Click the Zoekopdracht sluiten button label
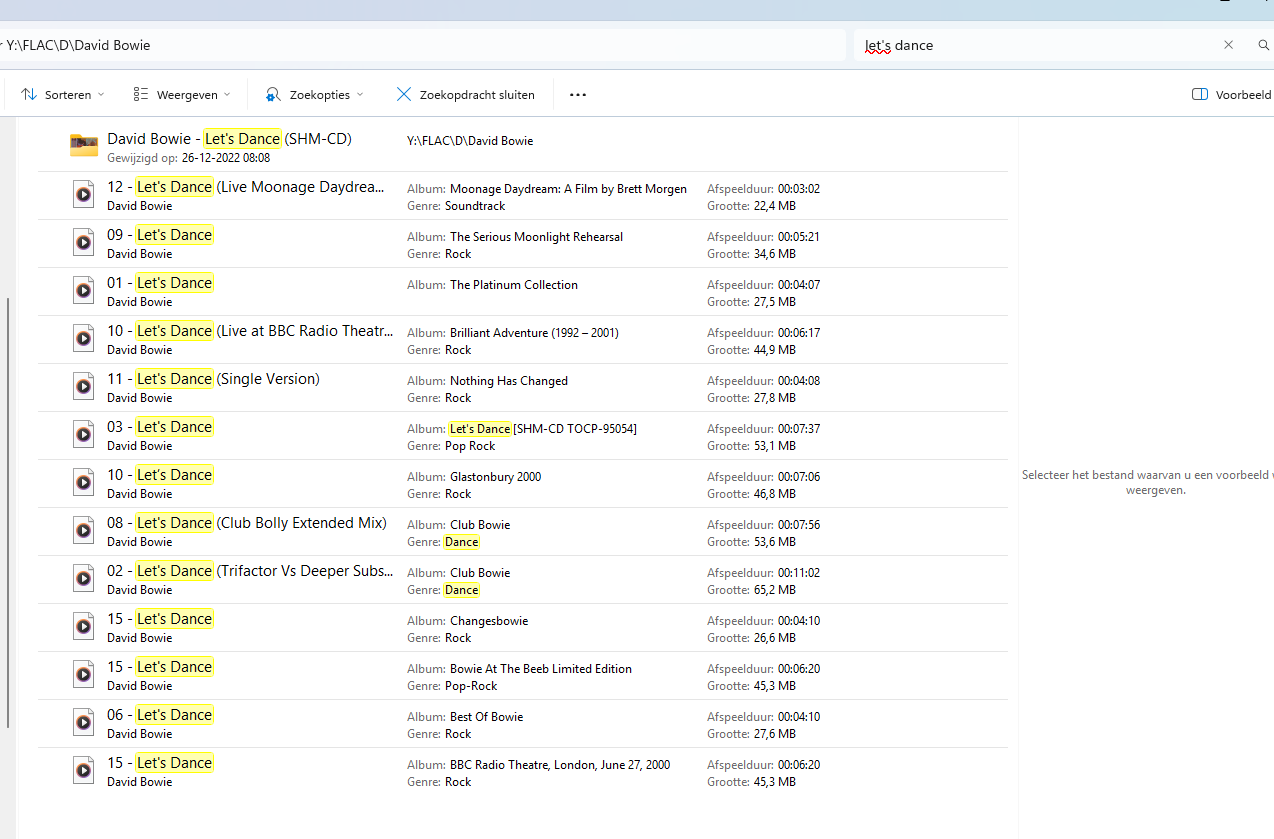This screenshot has width=1274, height=839. [x=477, y=95]
